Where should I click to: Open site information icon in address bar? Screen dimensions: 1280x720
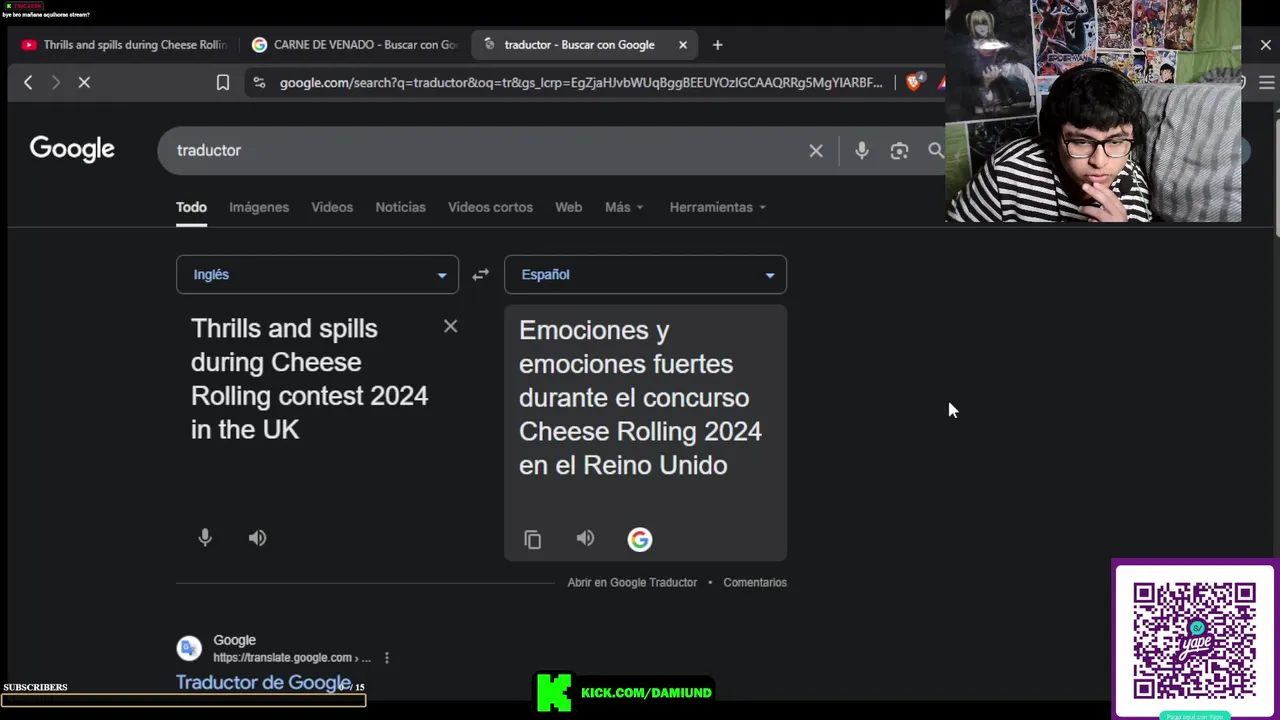tap(259, 83)
